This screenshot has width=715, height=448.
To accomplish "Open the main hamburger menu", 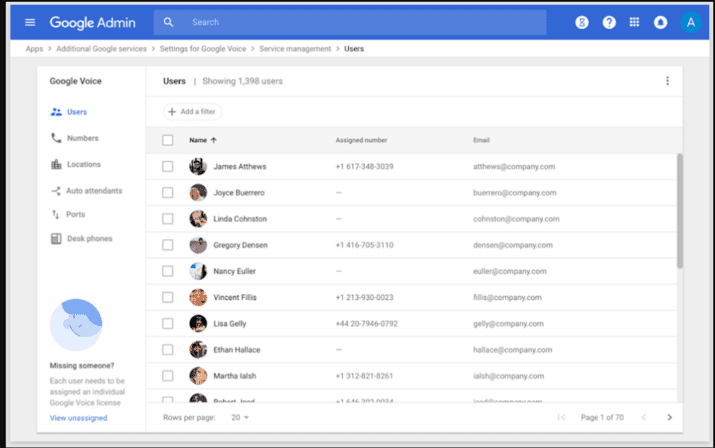I will (x=30, y=22).
